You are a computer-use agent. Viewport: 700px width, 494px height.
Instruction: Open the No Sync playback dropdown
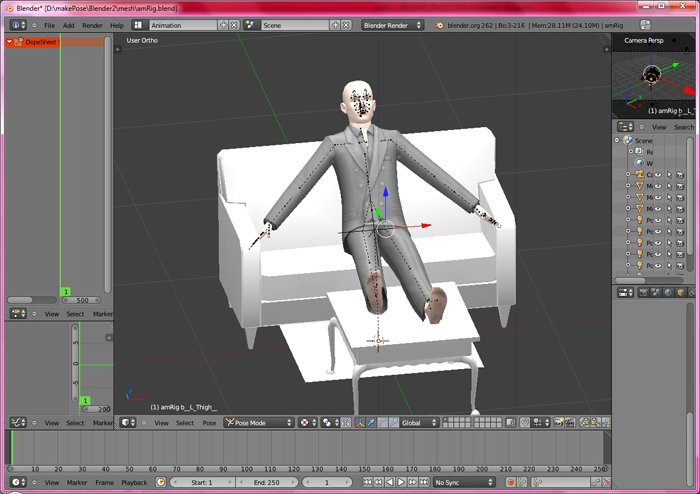463,482
